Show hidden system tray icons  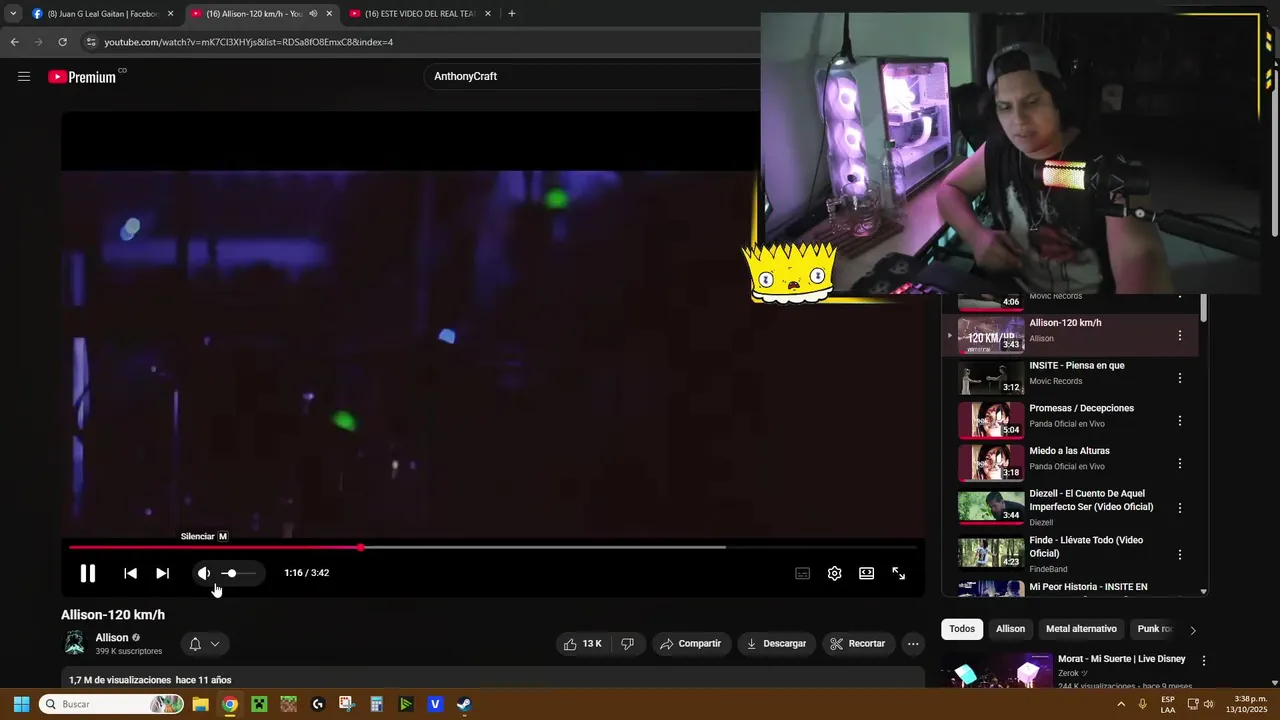pos(1121,704)
